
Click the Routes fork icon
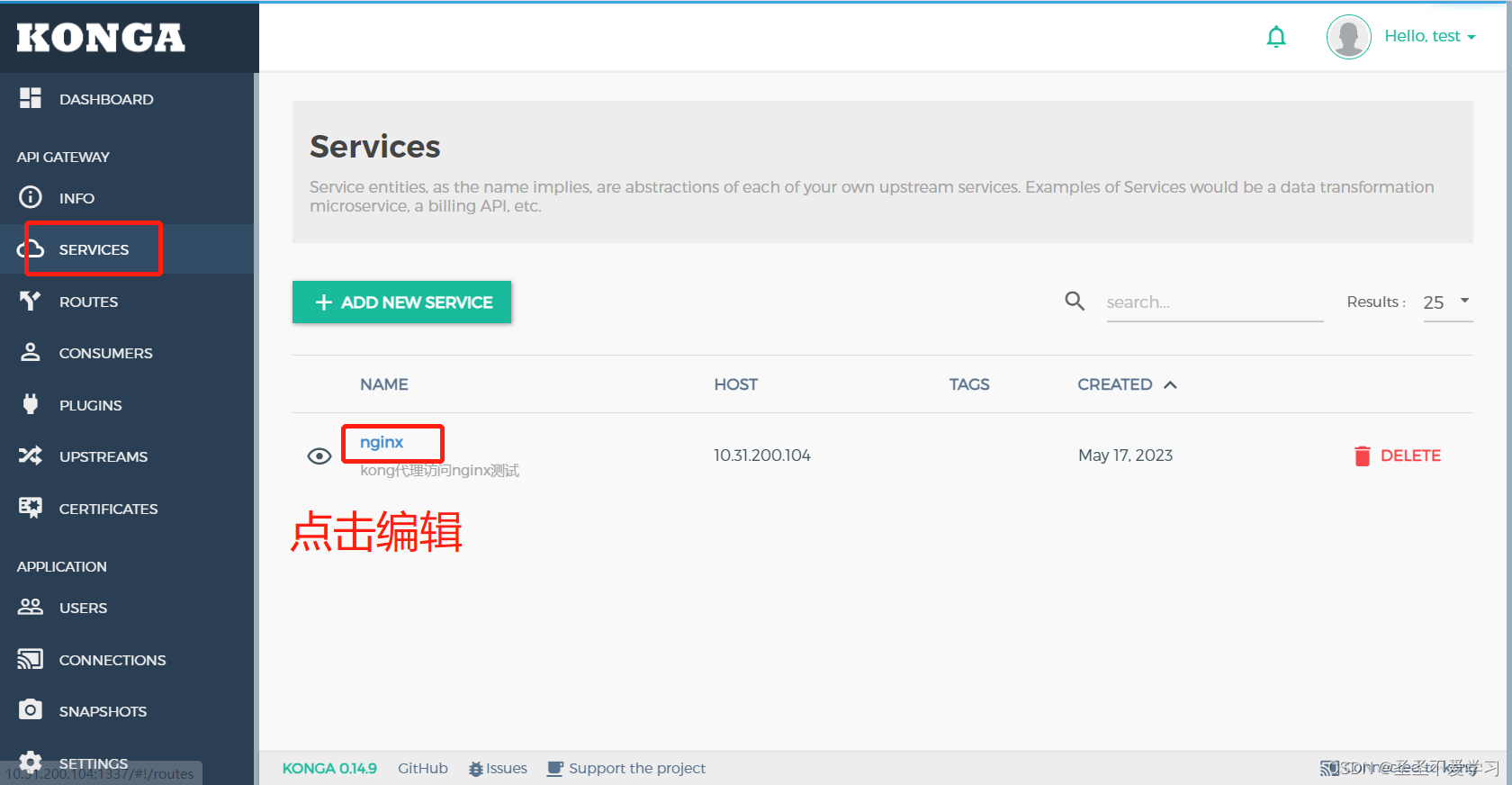[x=31, y=301]
